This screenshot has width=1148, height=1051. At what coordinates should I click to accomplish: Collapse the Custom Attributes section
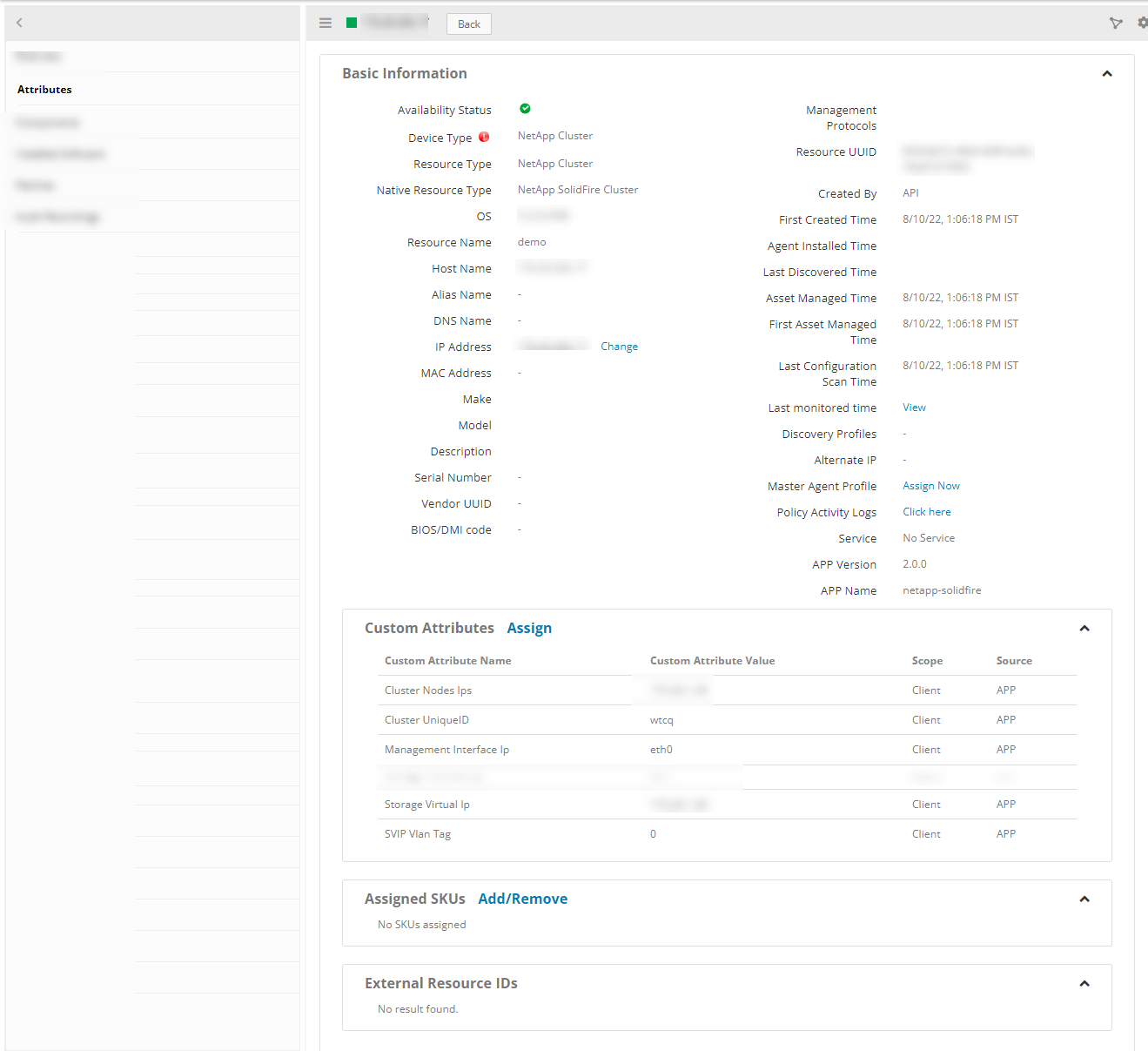(x=1084, y=628)
